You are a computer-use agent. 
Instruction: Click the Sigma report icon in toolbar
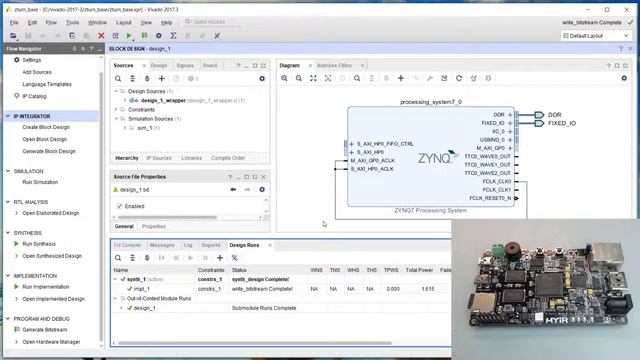click(173, 36)
